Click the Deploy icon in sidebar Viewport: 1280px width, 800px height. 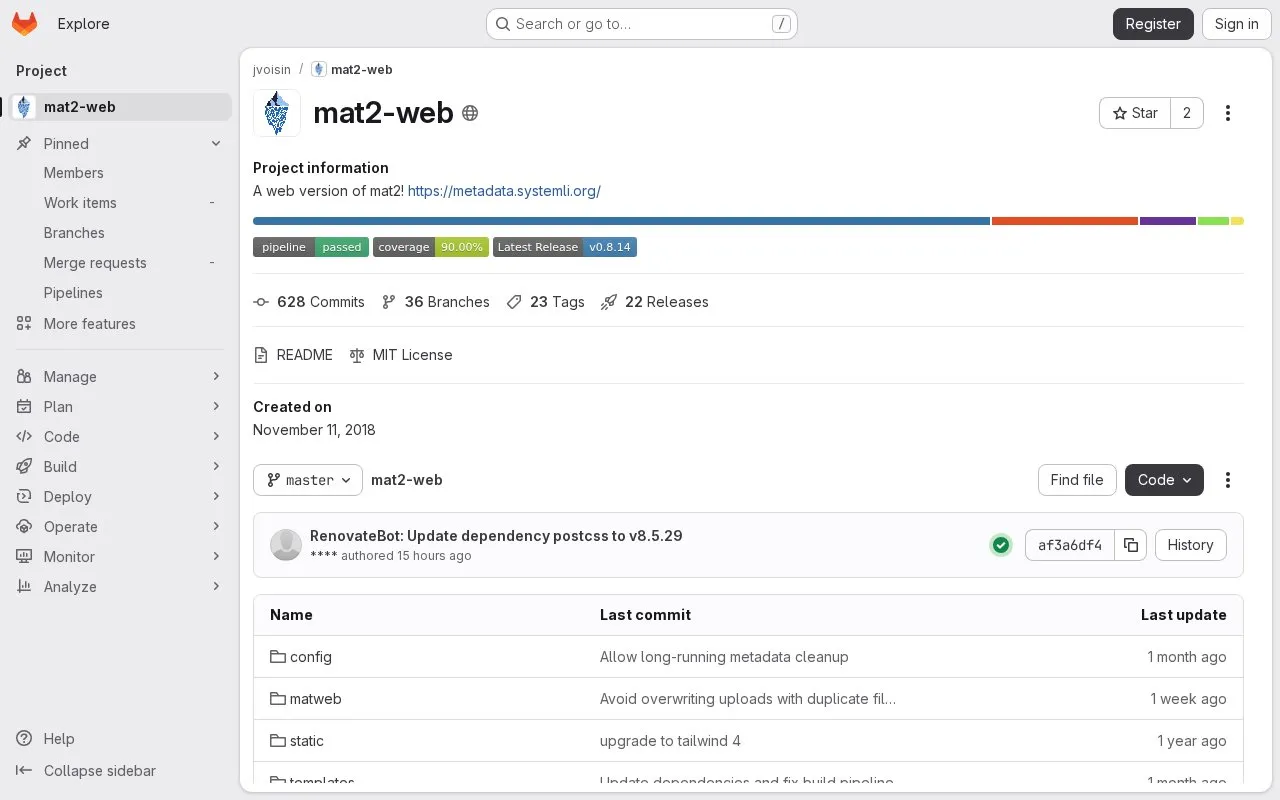tap(24, 497)
